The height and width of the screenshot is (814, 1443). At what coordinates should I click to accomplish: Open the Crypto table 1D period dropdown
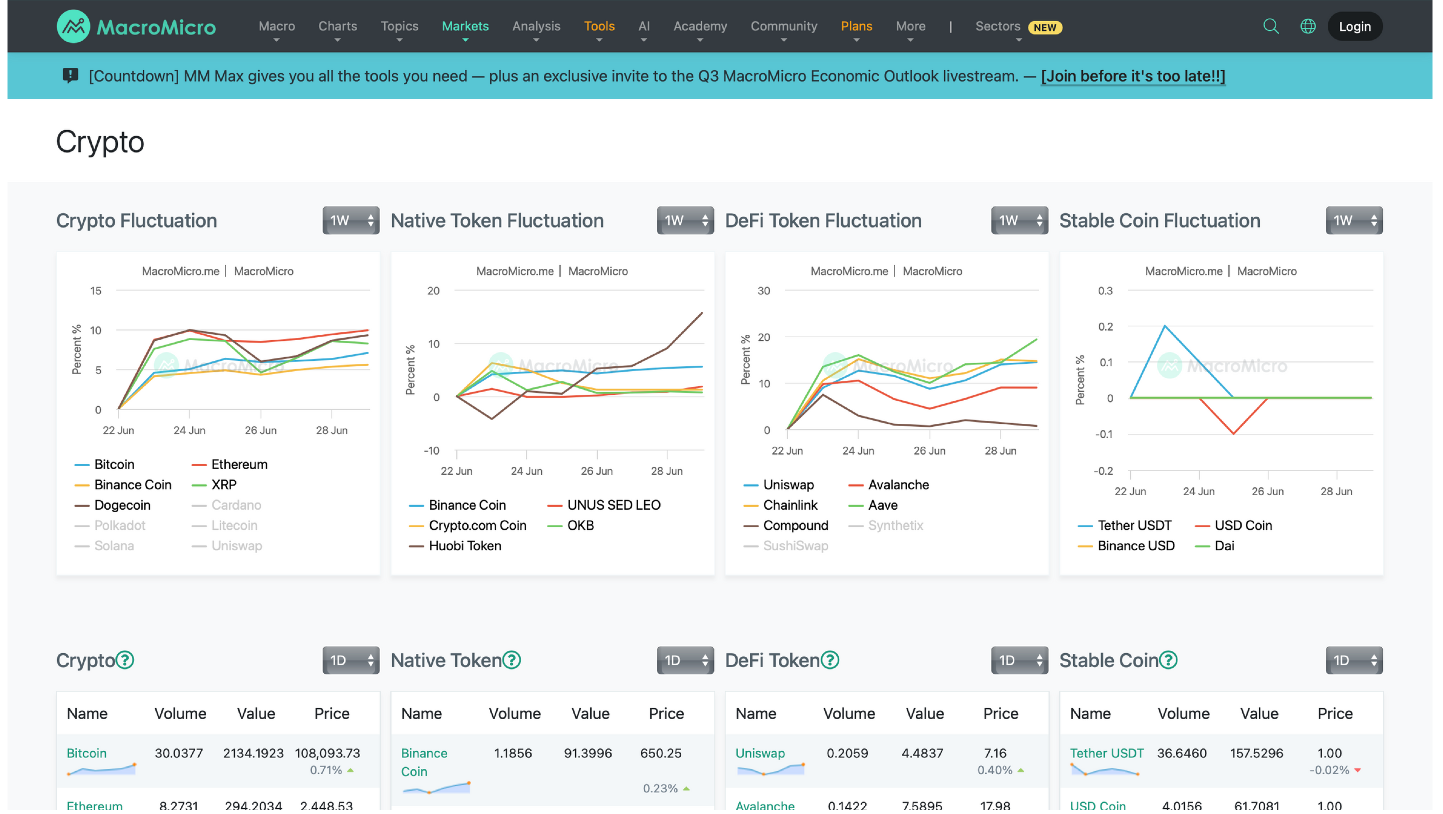coord(351,660)
